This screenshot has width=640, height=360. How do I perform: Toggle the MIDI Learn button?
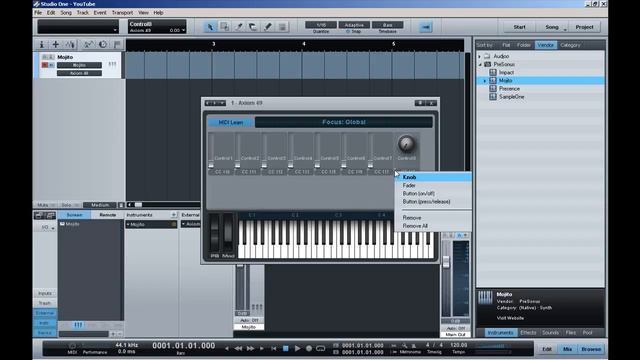click(x=231, y=122)
